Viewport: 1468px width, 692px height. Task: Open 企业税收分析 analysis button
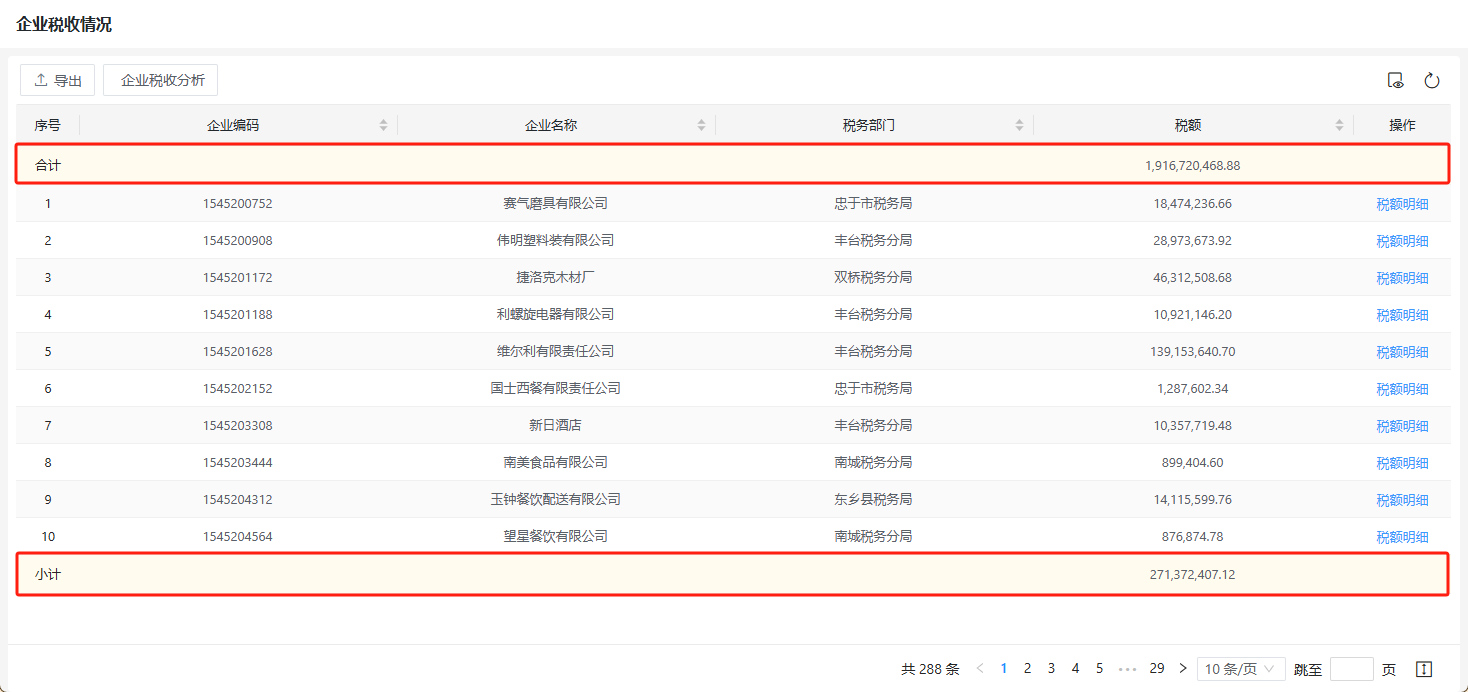click(x=161, y=80)
